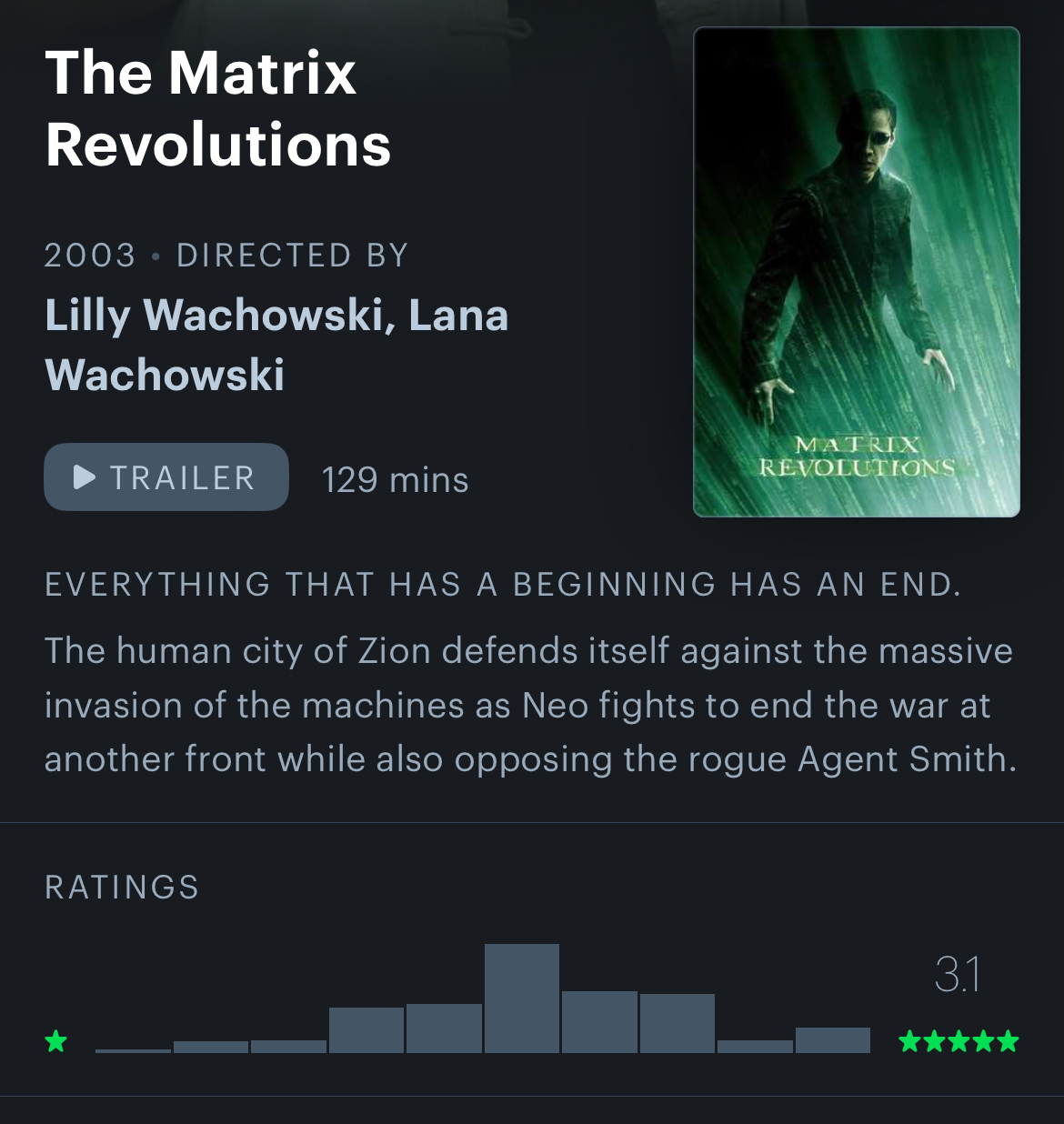Select the tallest bar in ratings histogram
The width and height of the screenshot is (1064, 1124).
pos(522,999)
